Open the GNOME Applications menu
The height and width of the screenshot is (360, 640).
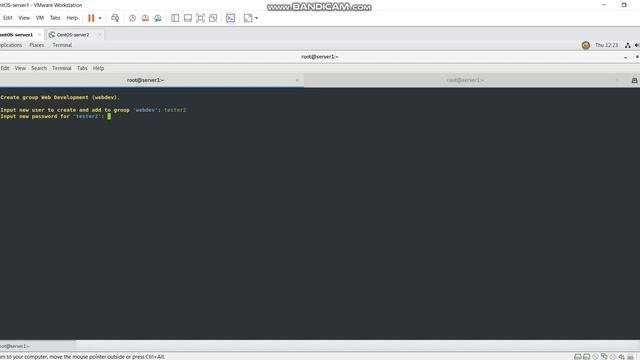11,45
